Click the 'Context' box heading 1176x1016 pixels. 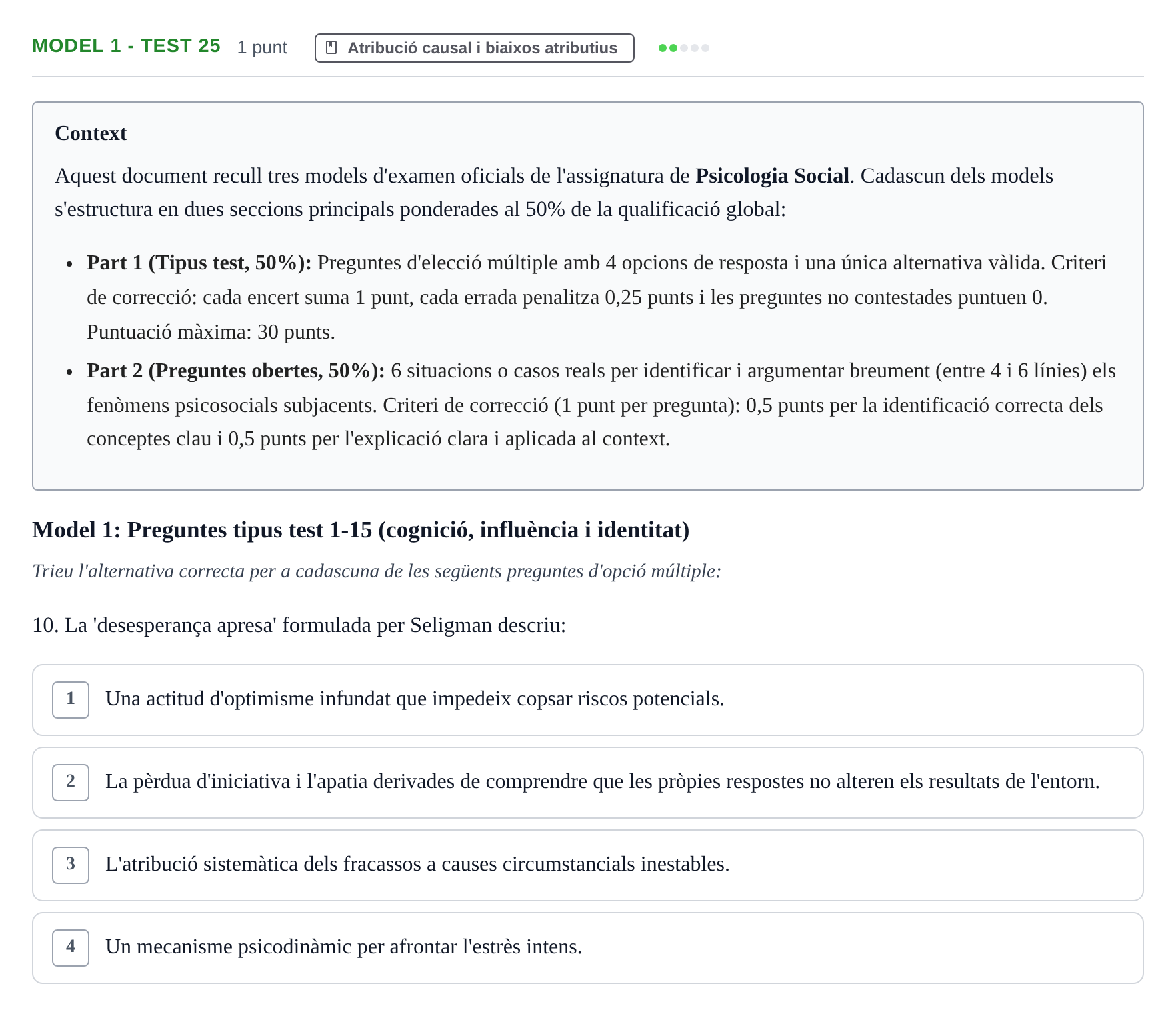[91, 133]
